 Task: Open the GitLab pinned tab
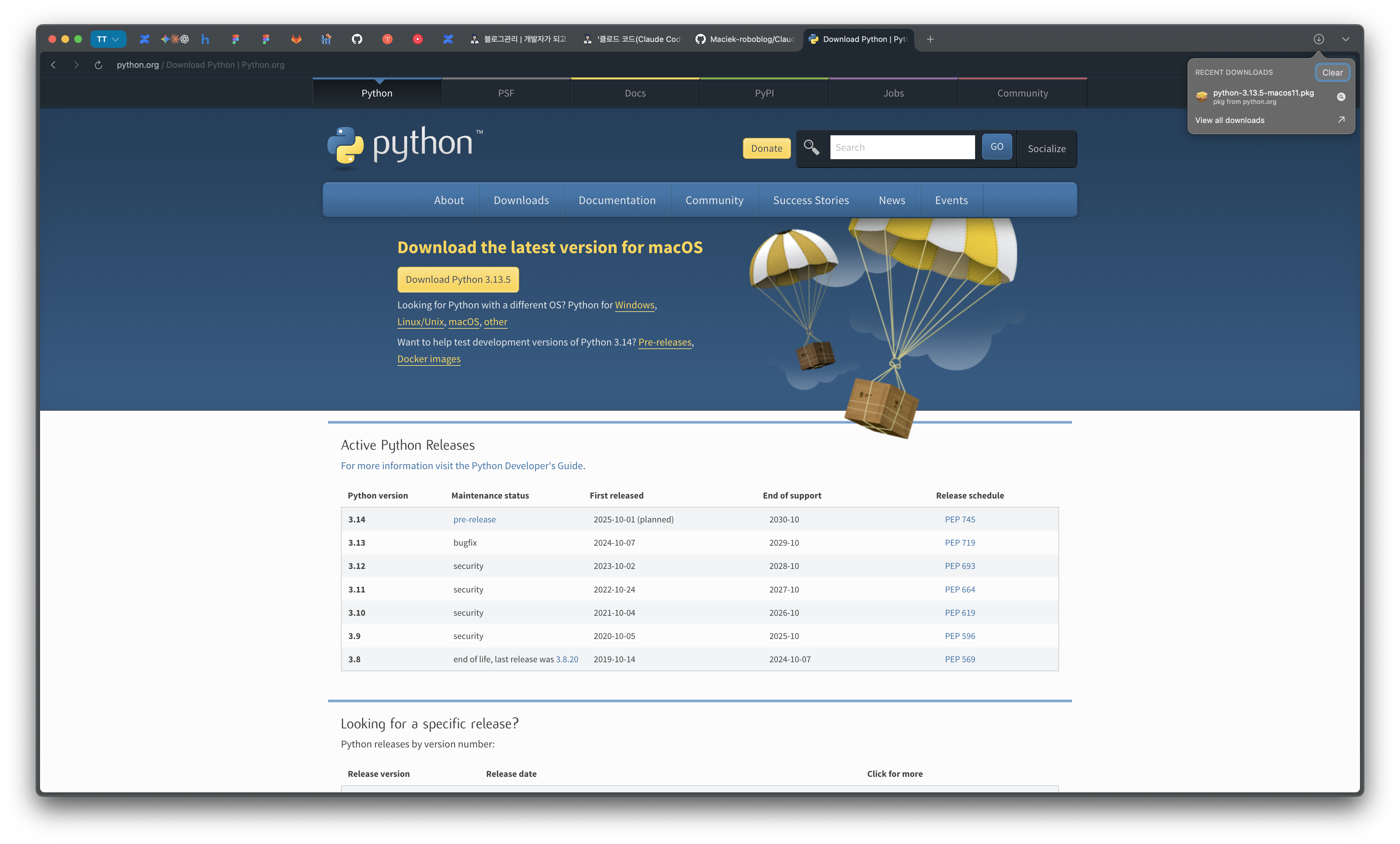point(296,39)
